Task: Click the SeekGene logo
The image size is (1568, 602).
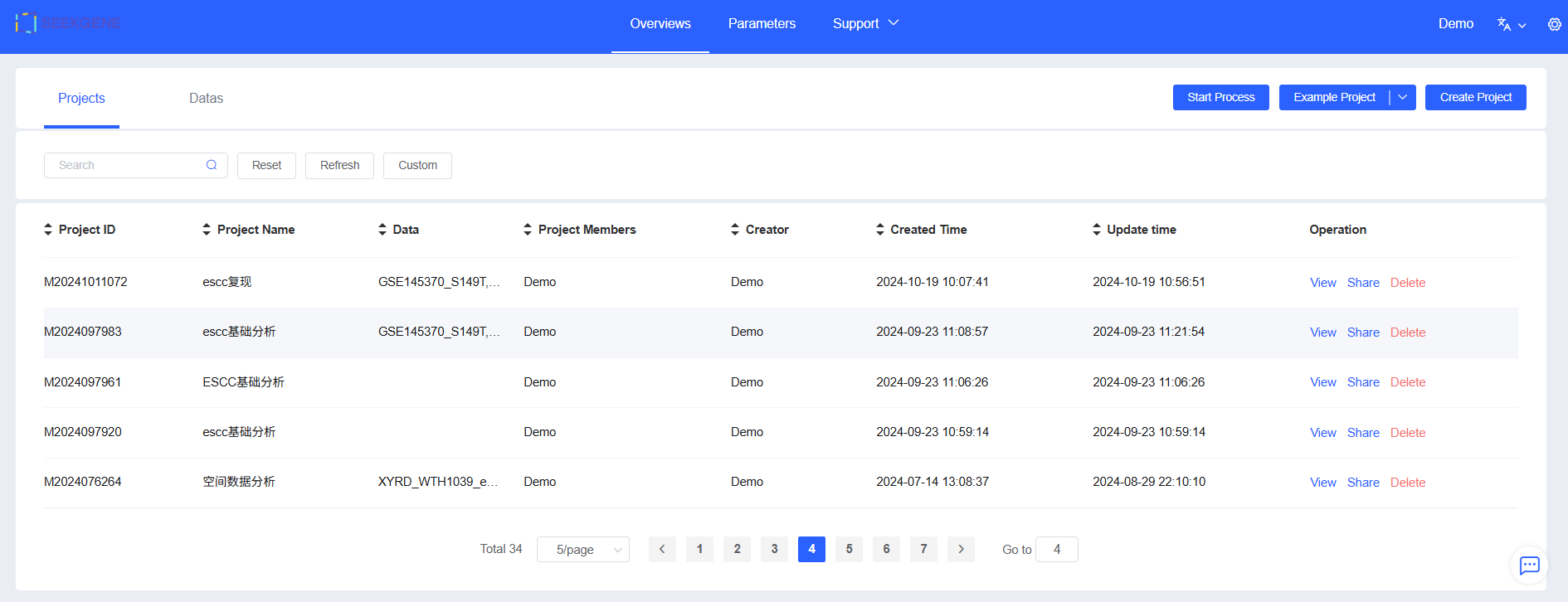Action: point(68,23)
